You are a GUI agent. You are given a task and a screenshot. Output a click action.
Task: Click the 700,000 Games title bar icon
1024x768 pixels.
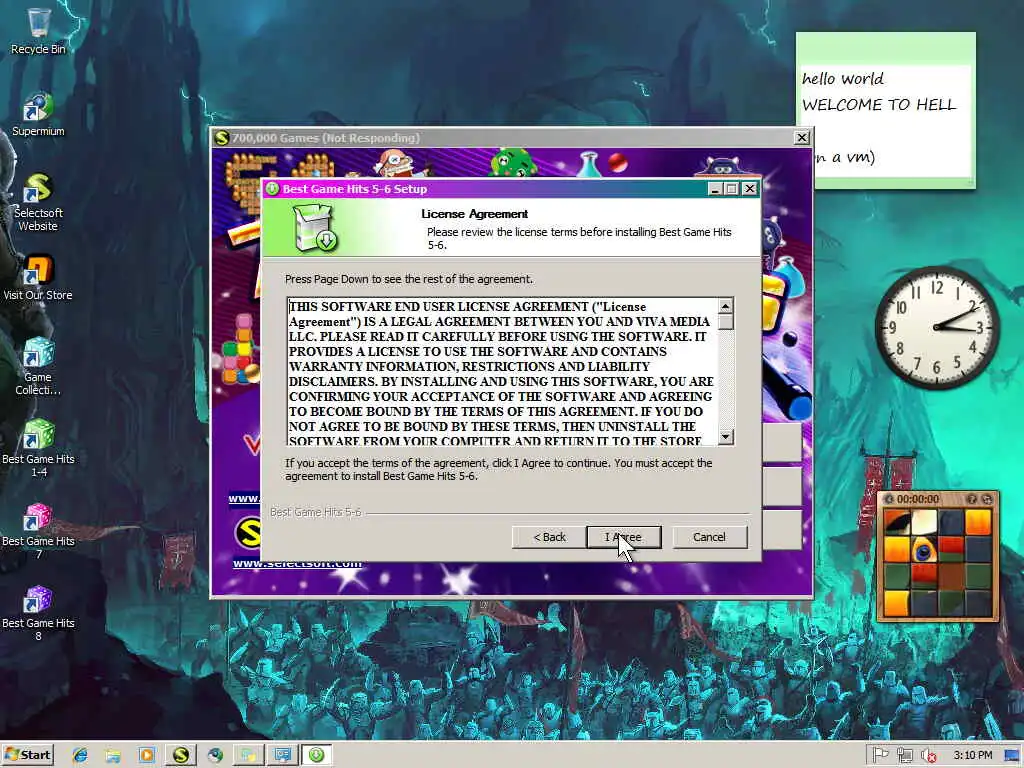[x=222, y=138]
